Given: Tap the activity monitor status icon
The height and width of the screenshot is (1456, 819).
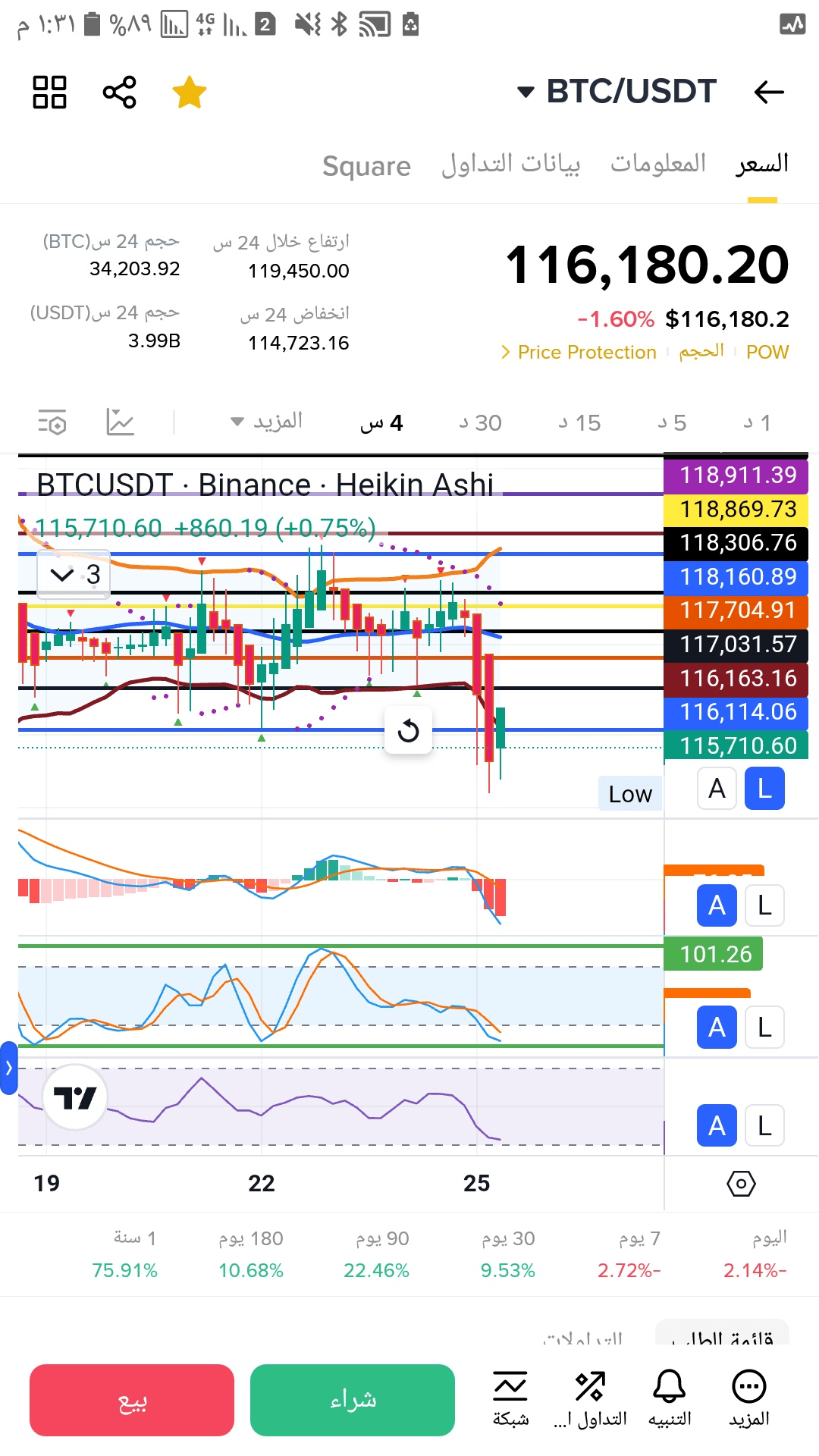Looking at the screenshot, I should pos(792,24).
